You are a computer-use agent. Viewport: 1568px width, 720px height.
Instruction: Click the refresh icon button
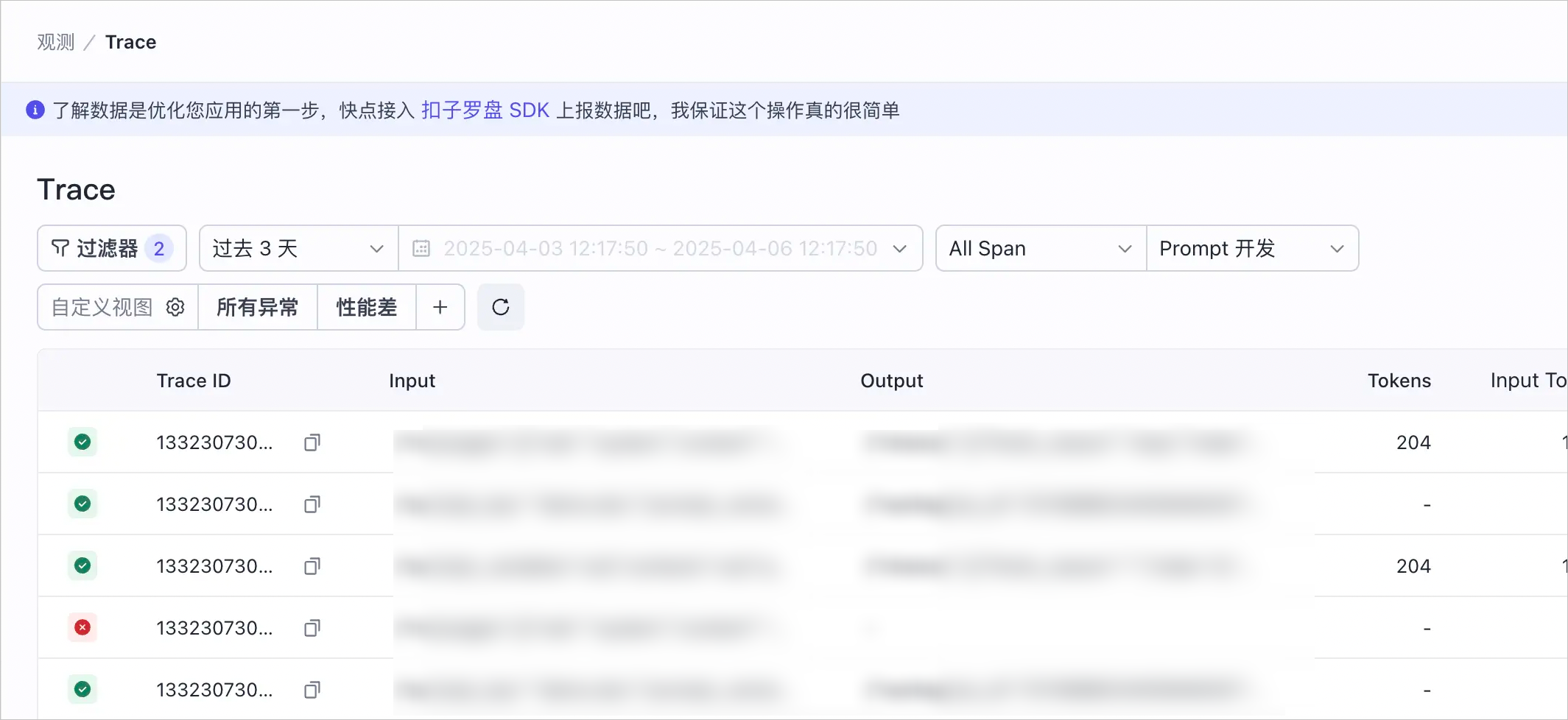tap(501, 307)
